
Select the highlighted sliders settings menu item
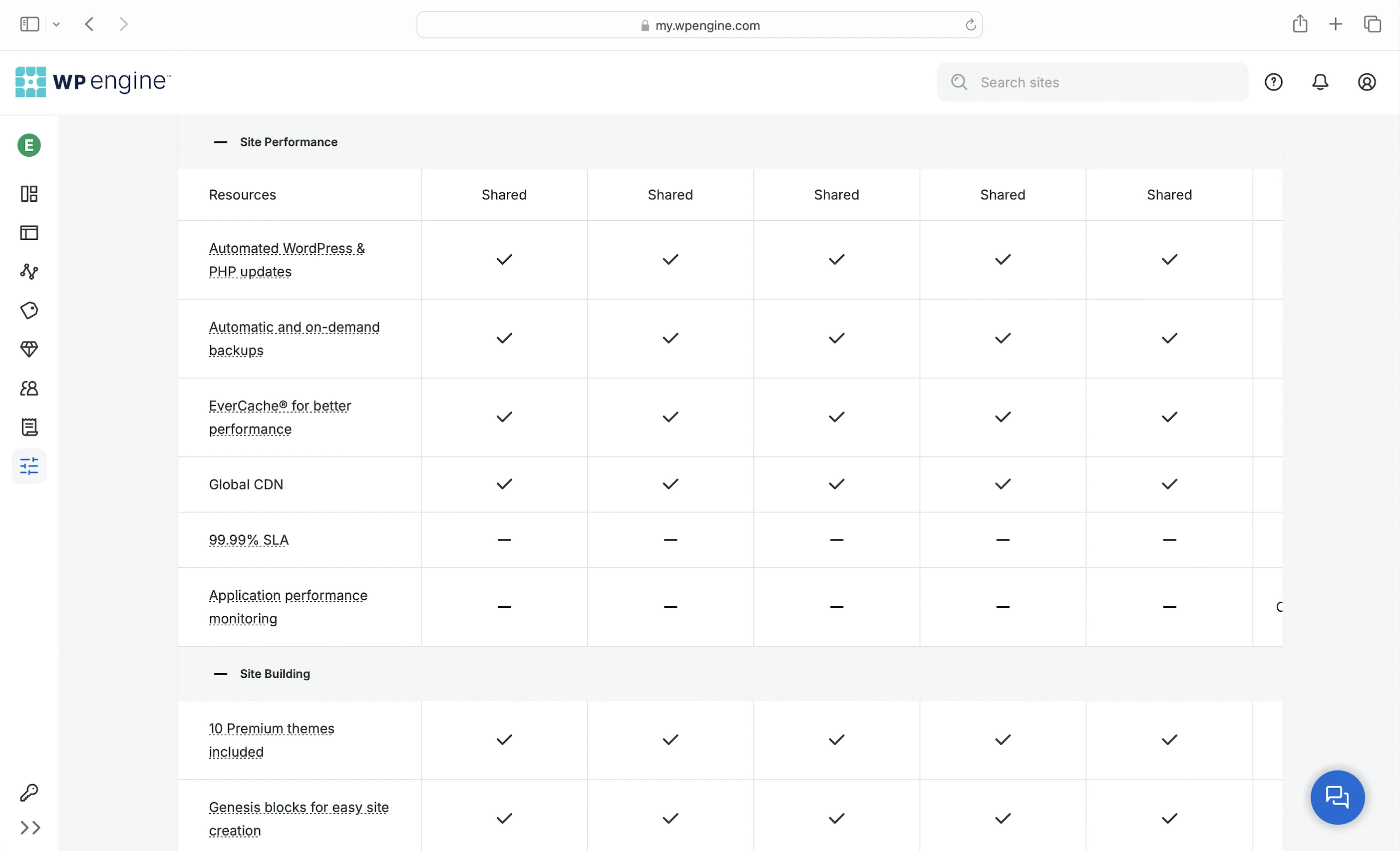(29, 466)
